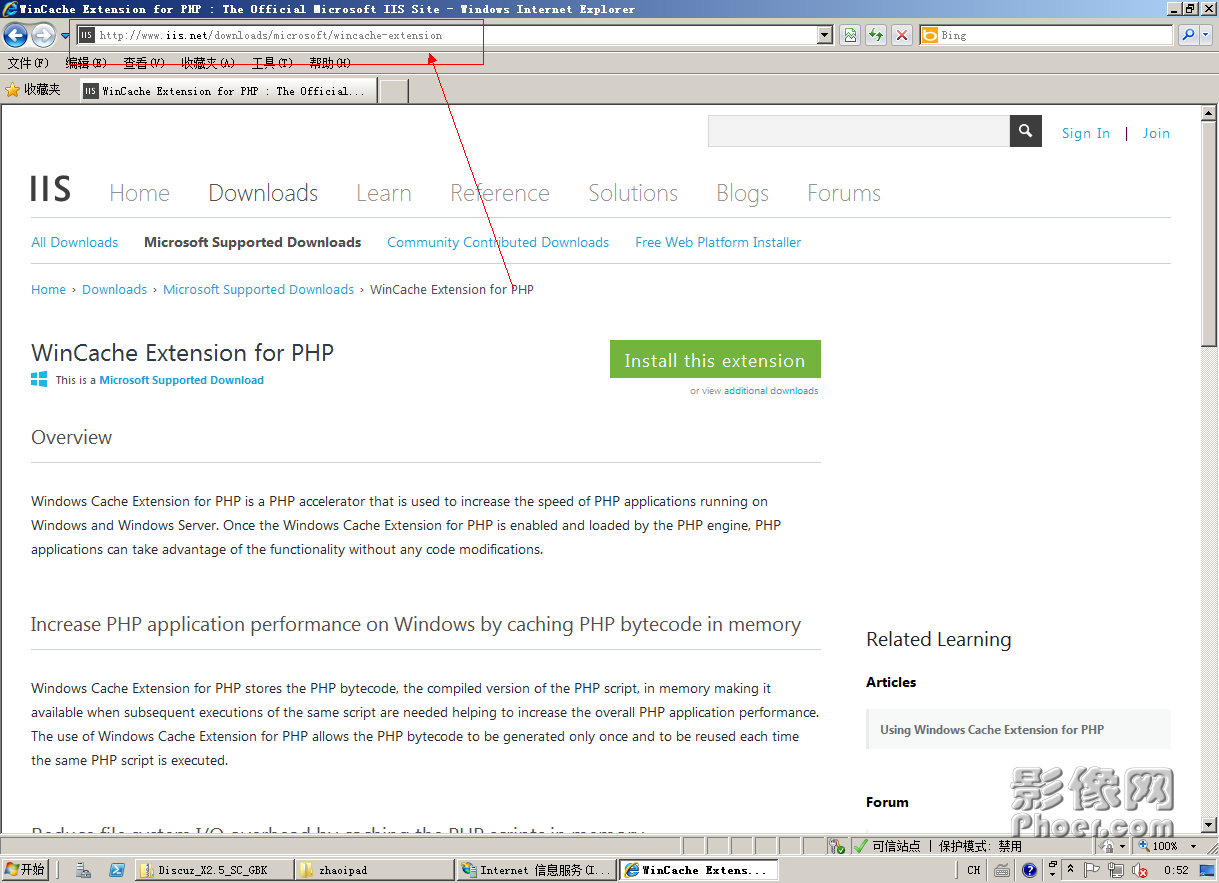This screenshot has height=883, width=1219.
Task: Click the green Install this extension button
Action: click(x=715, y=360)
